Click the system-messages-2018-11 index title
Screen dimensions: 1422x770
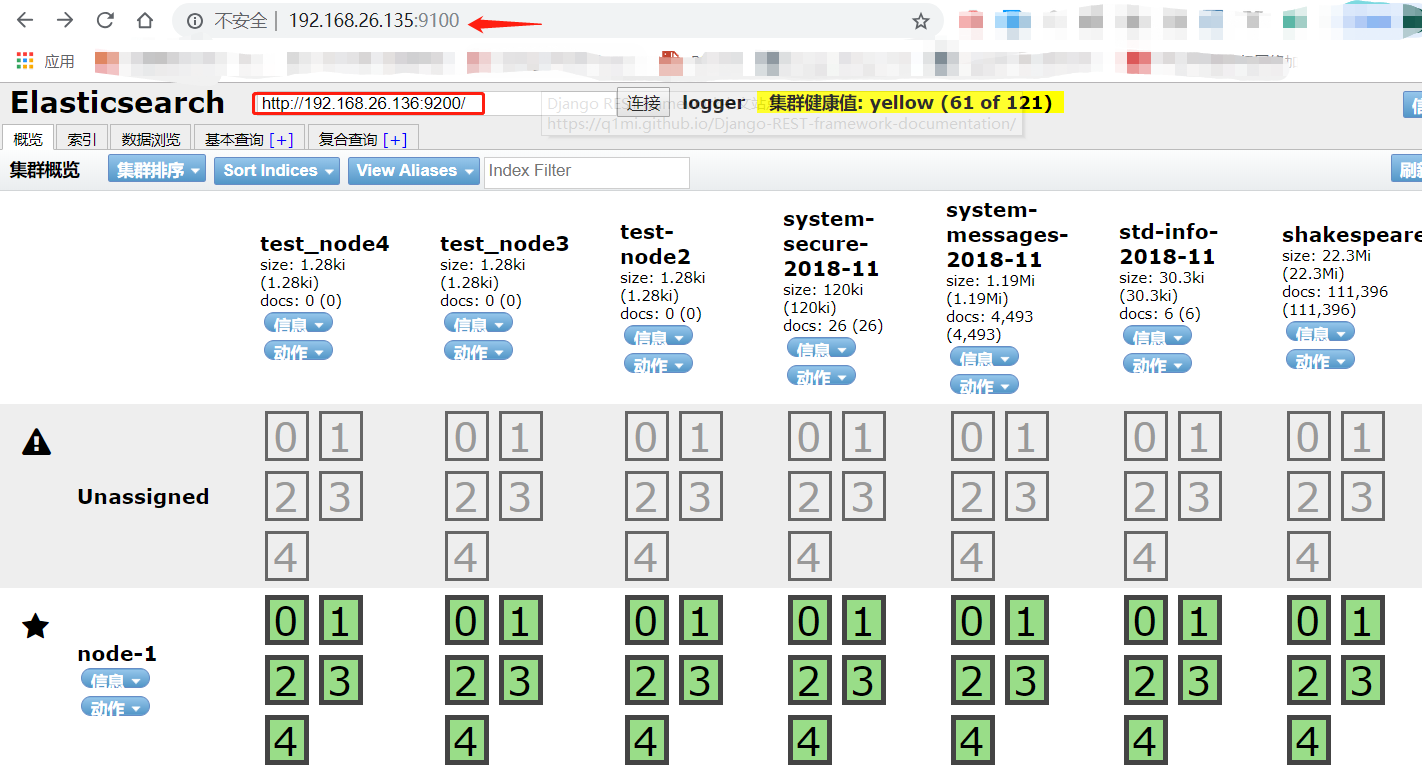1007,235
